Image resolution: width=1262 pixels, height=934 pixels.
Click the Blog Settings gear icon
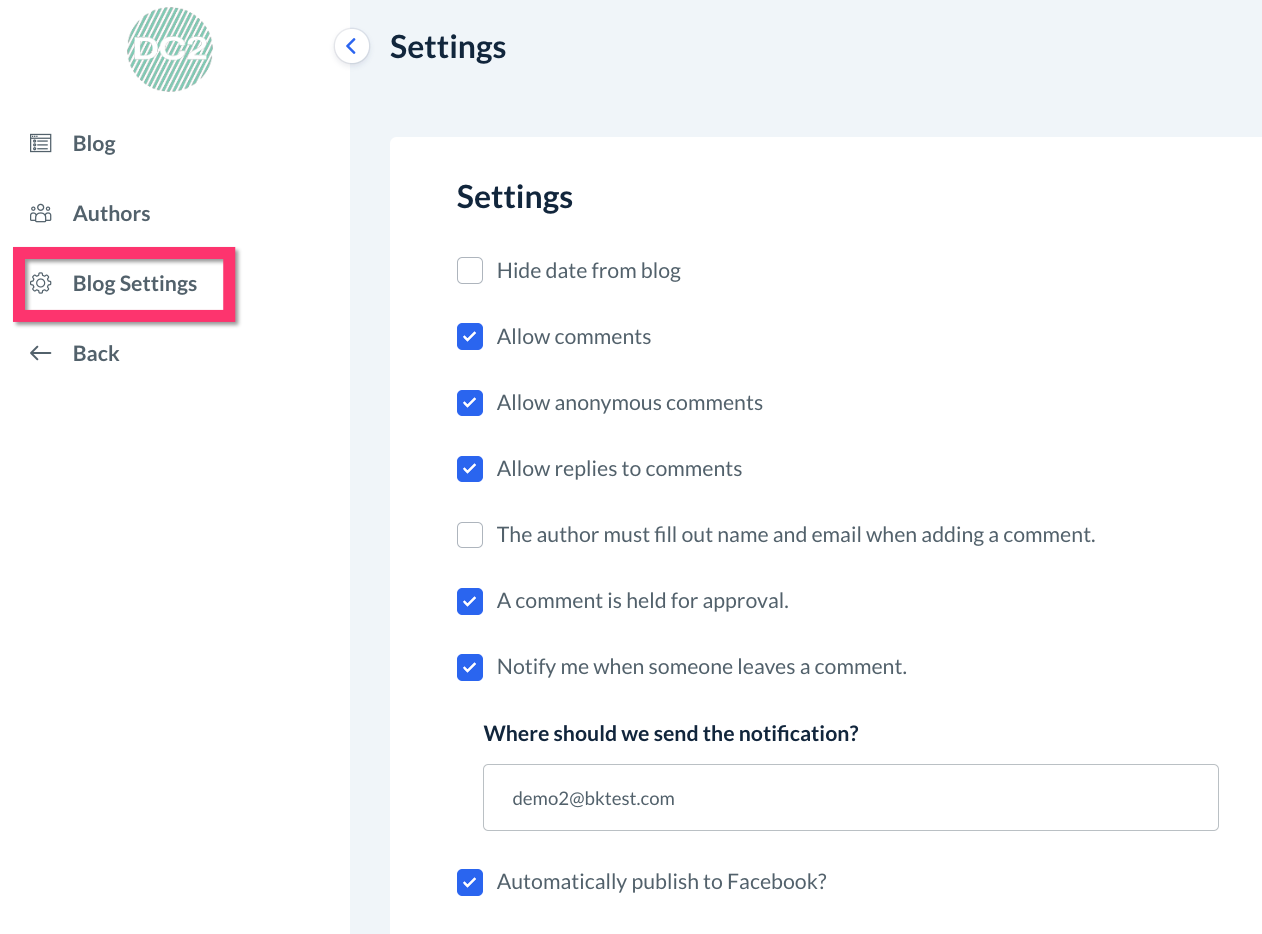coord(40,283)
